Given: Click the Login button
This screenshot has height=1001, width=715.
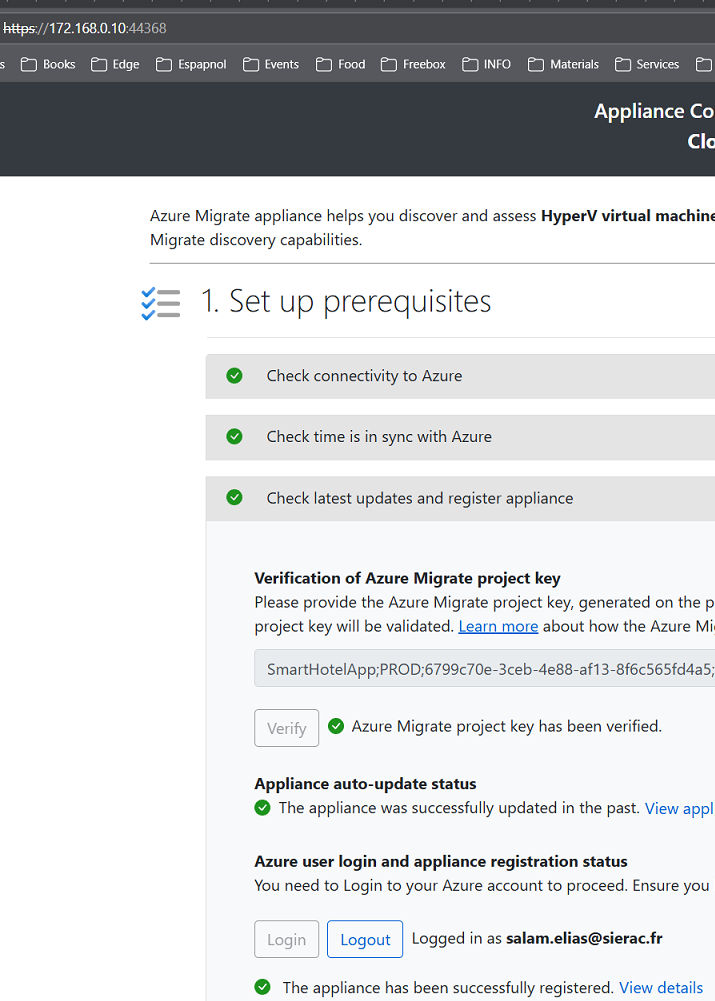Looking at the screenshot, I should 287,939.
